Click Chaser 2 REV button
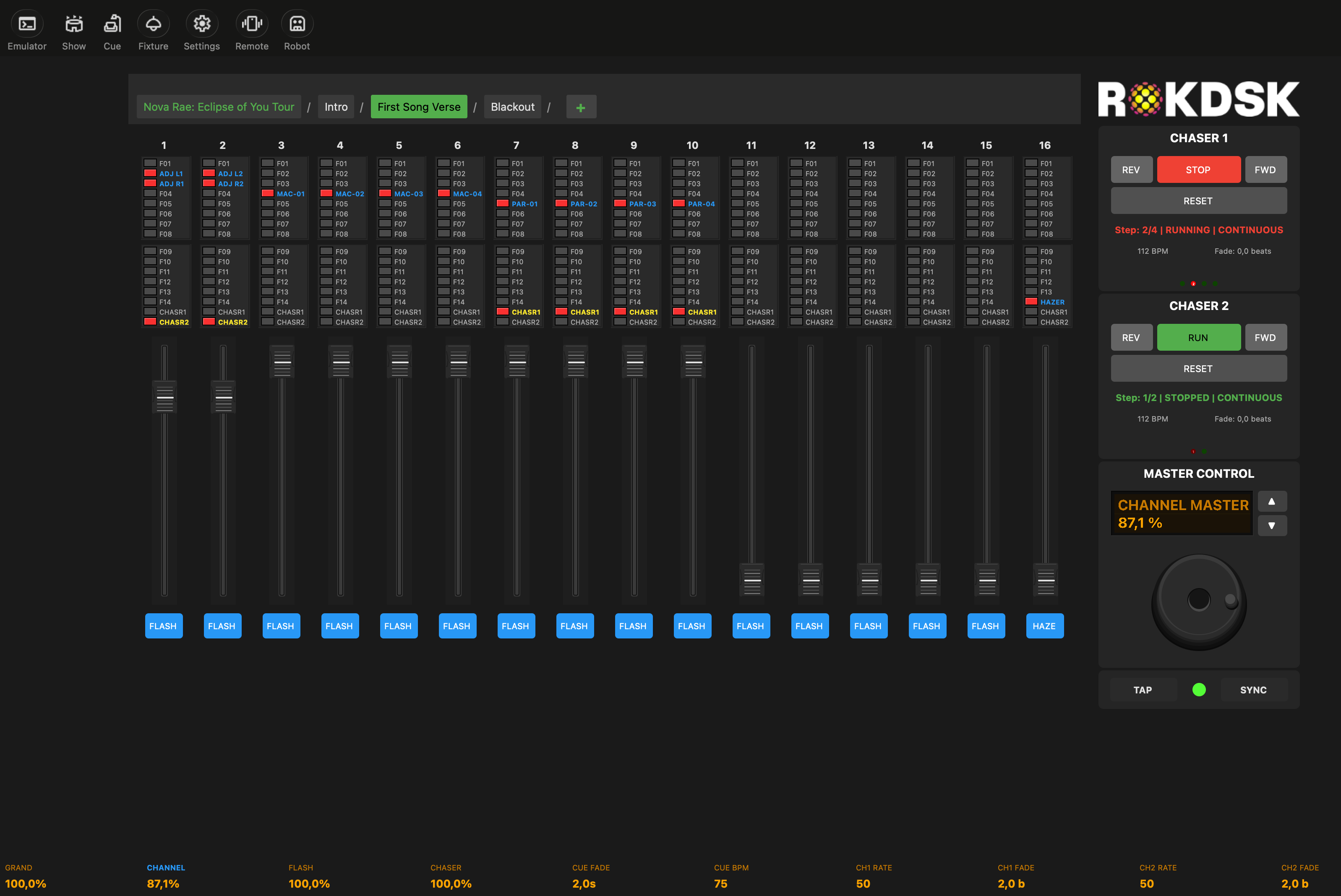Viewport: 1341px width, 896px height. pyautogui.click(x=1131, y=337)
